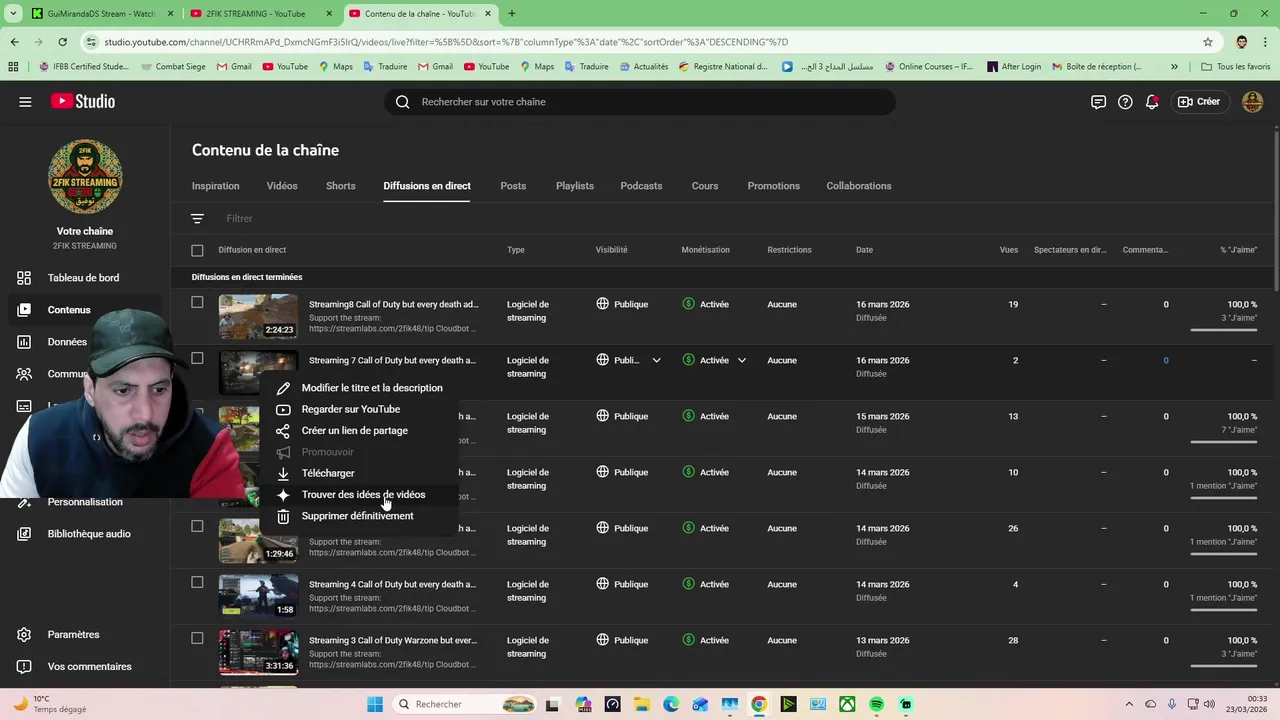Open the Streaming8 thumbnail showing 2:24:23

[258, 316]
